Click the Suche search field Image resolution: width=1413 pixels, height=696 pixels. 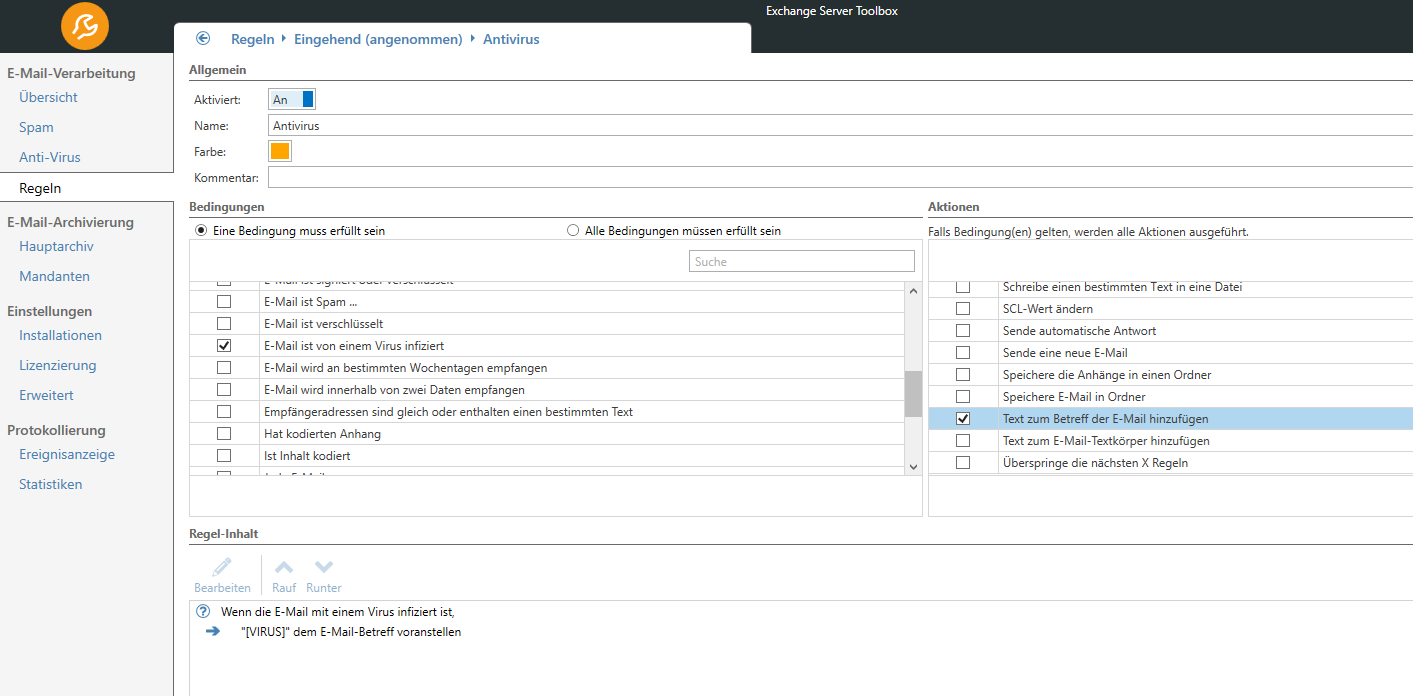coord(801,261)
